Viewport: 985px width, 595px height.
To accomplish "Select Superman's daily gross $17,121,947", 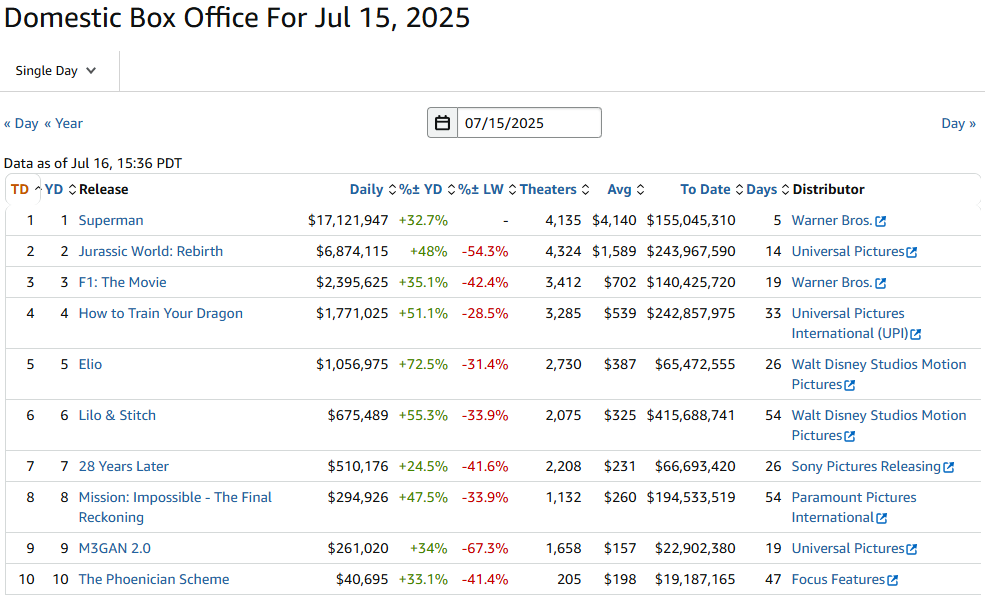I will click(x=348, y=221).
